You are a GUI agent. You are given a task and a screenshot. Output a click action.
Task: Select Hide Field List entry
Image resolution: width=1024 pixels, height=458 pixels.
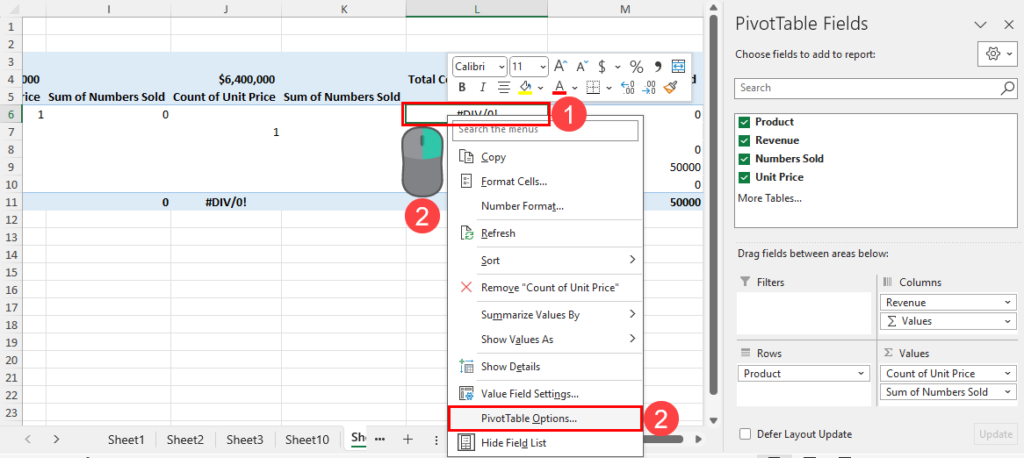coord(545,443)
